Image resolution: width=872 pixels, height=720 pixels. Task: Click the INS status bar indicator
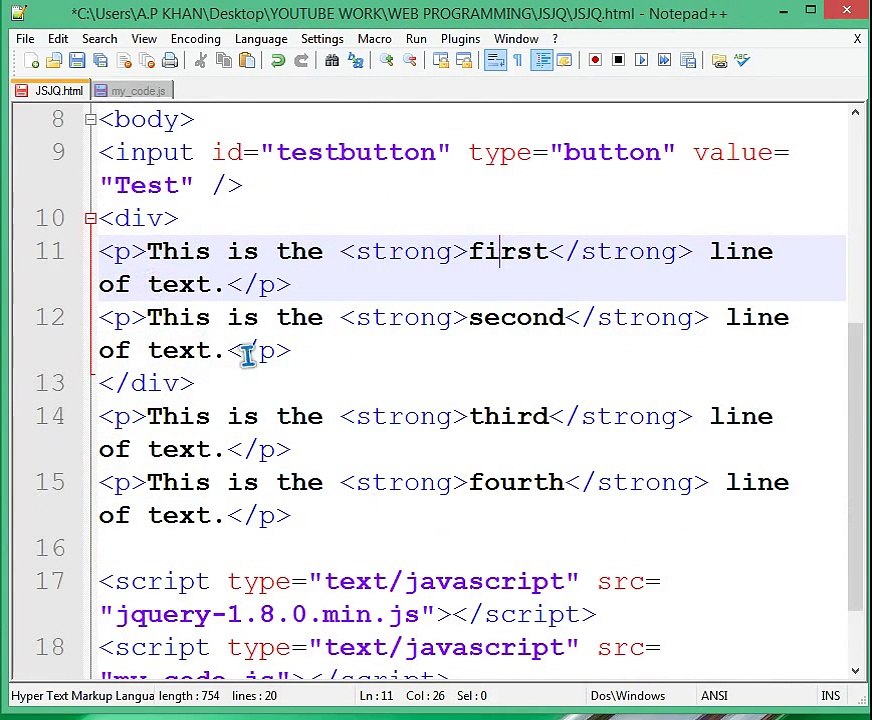[830, 696]
